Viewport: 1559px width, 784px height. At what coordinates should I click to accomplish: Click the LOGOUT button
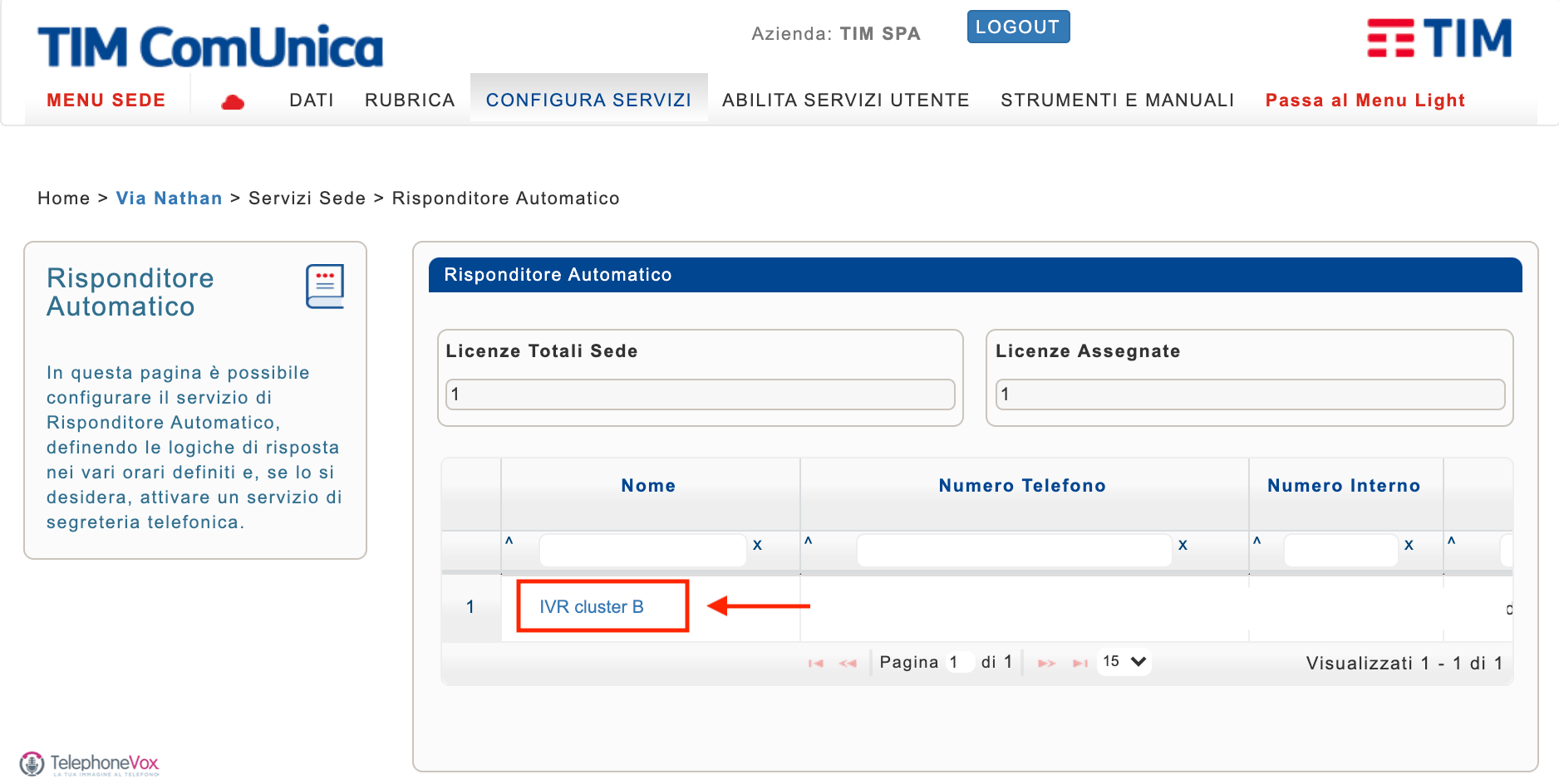pyautogui.click(x=1018, y=27)
